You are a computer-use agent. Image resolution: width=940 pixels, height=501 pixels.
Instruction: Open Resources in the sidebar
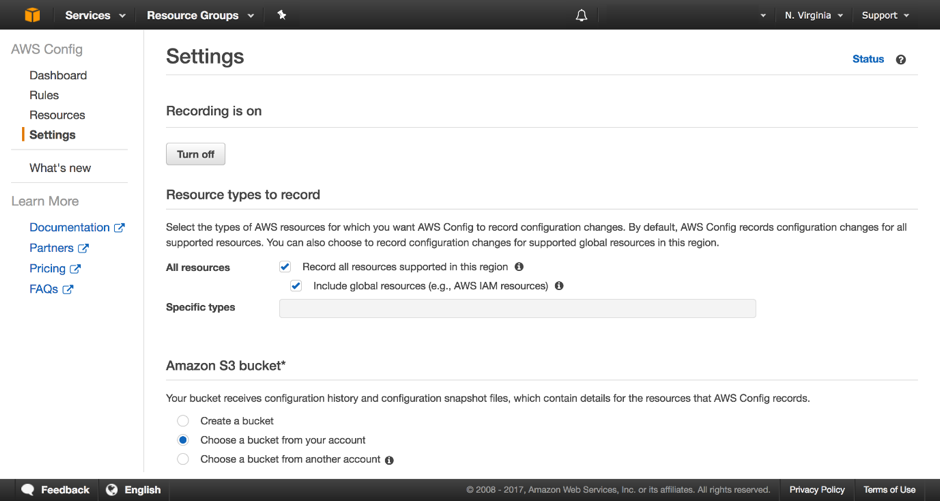(x=58, y=115)
